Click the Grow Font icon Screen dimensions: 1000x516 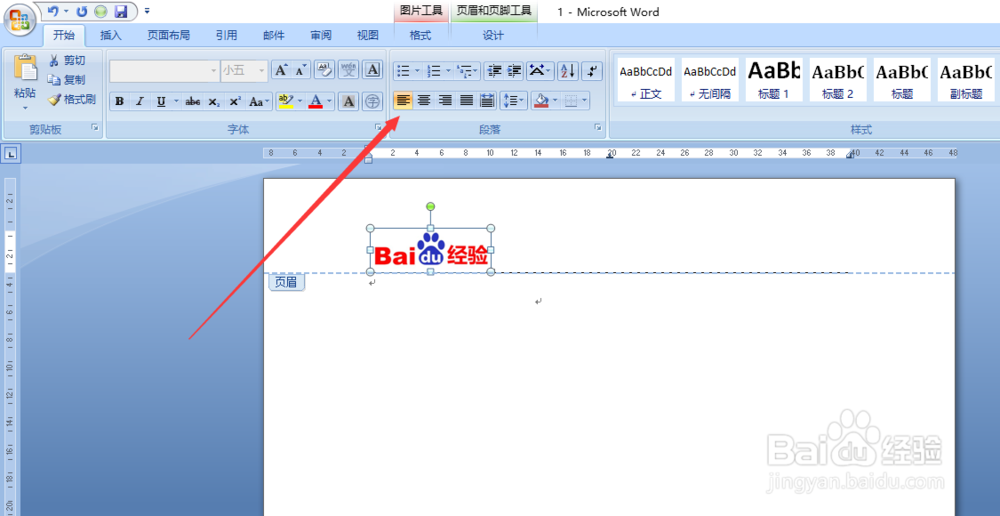pos(281,70)
